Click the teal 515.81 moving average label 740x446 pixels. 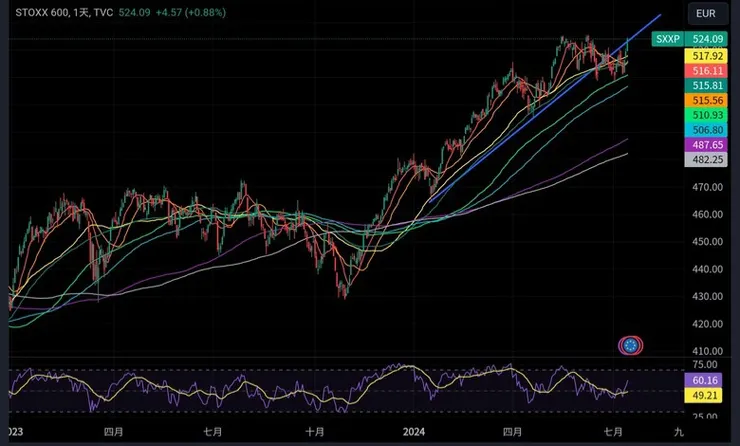(x=706, y=85)
